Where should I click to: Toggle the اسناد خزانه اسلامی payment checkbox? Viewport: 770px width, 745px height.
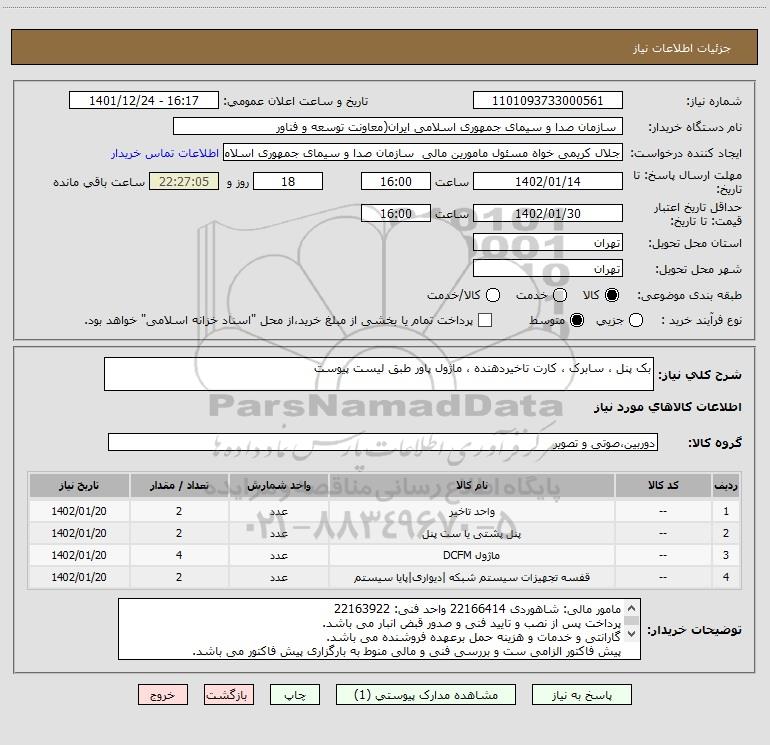tap(485, 320)
